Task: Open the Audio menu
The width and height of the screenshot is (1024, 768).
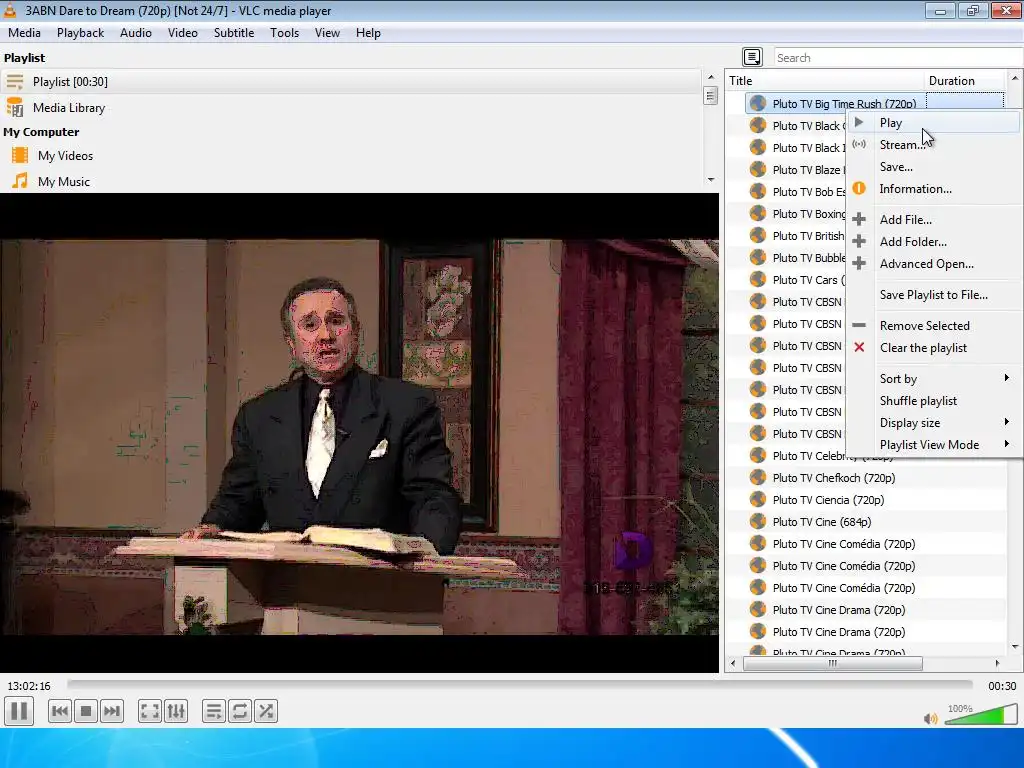Action: click(x=136, y=33)
